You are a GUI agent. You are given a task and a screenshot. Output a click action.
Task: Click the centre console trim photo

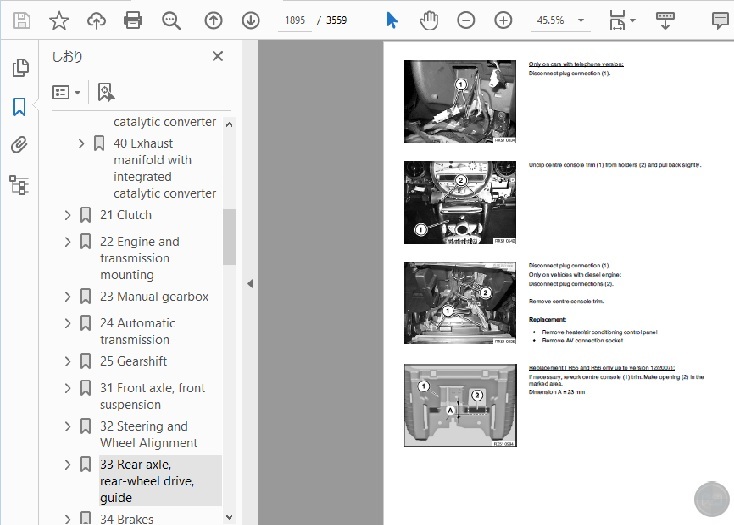tap(460, 203)
